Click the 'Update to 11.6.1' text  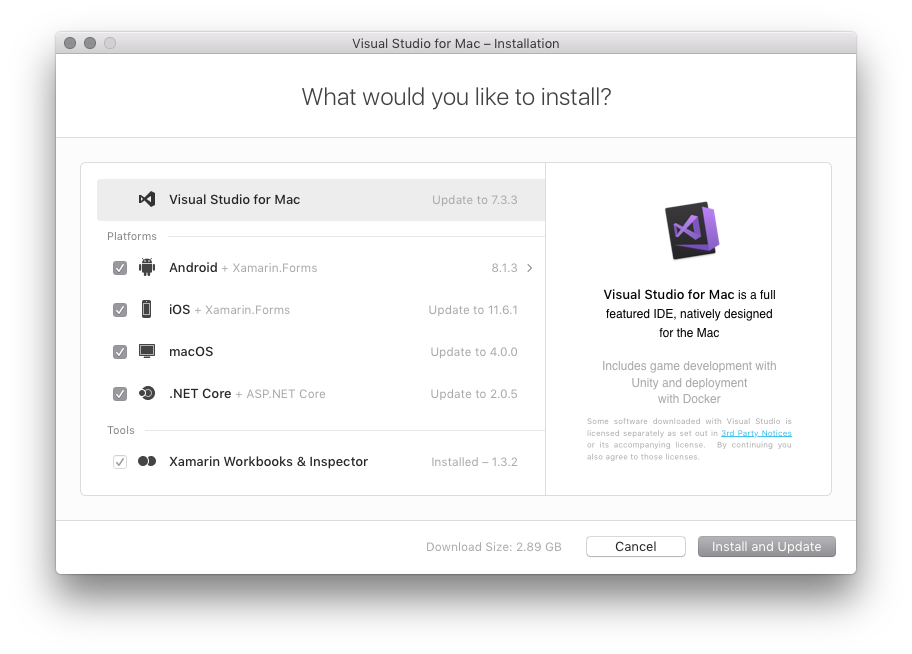(473, 310)
